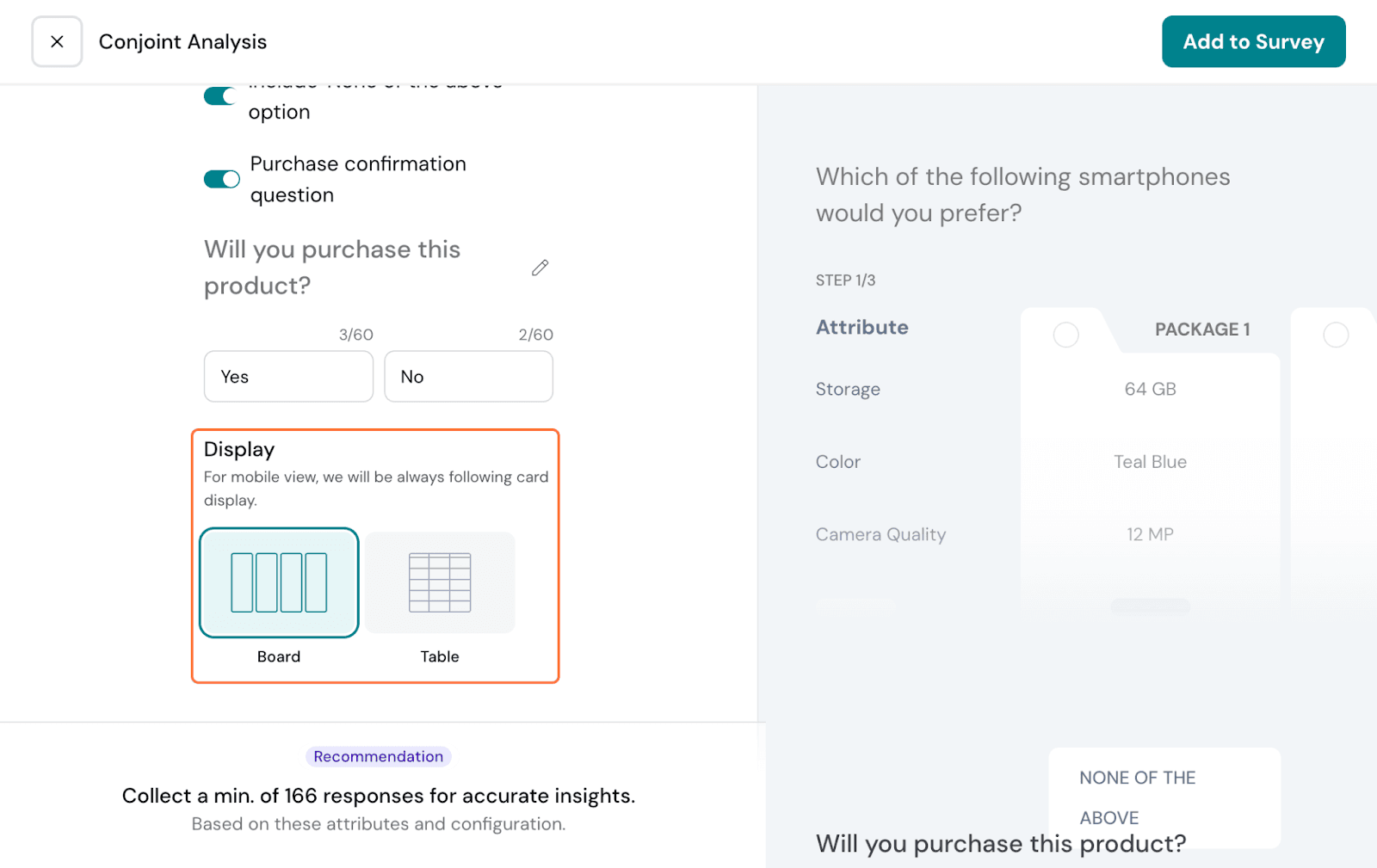This screenshot has height=868, width=1377.
Task: Edit the purchase question with pencil icon
Action: coord(540,268)
